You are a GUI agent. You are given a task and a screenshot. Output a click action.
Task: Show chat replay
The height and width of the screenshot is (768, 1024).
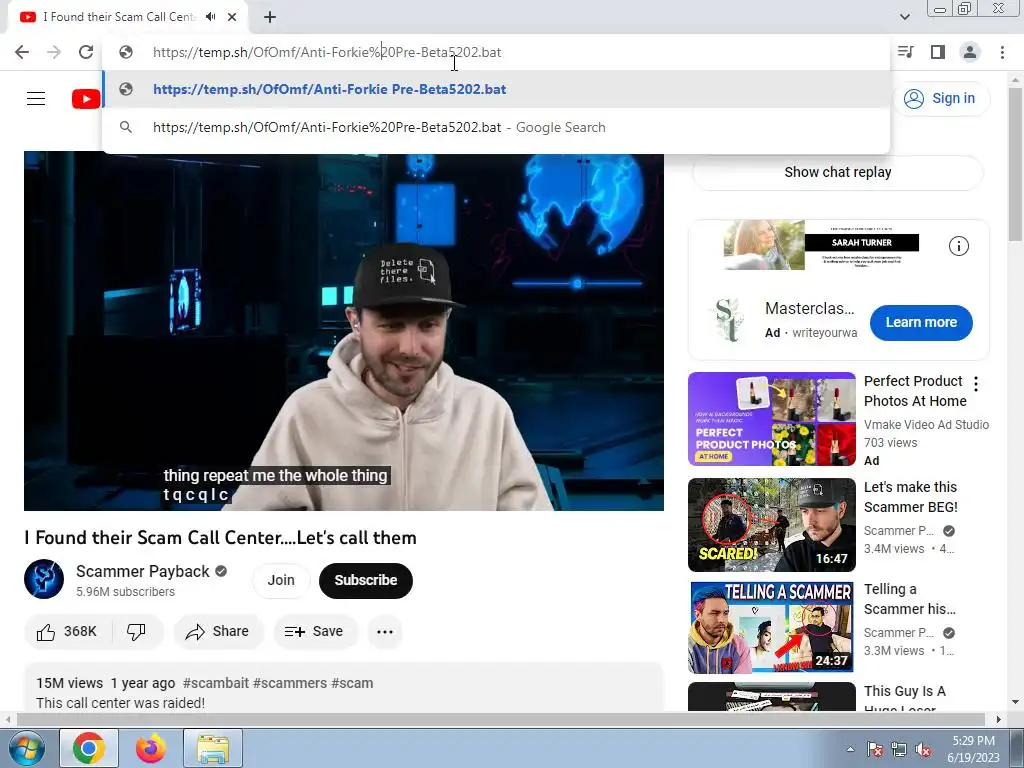(x=838, y=172)
